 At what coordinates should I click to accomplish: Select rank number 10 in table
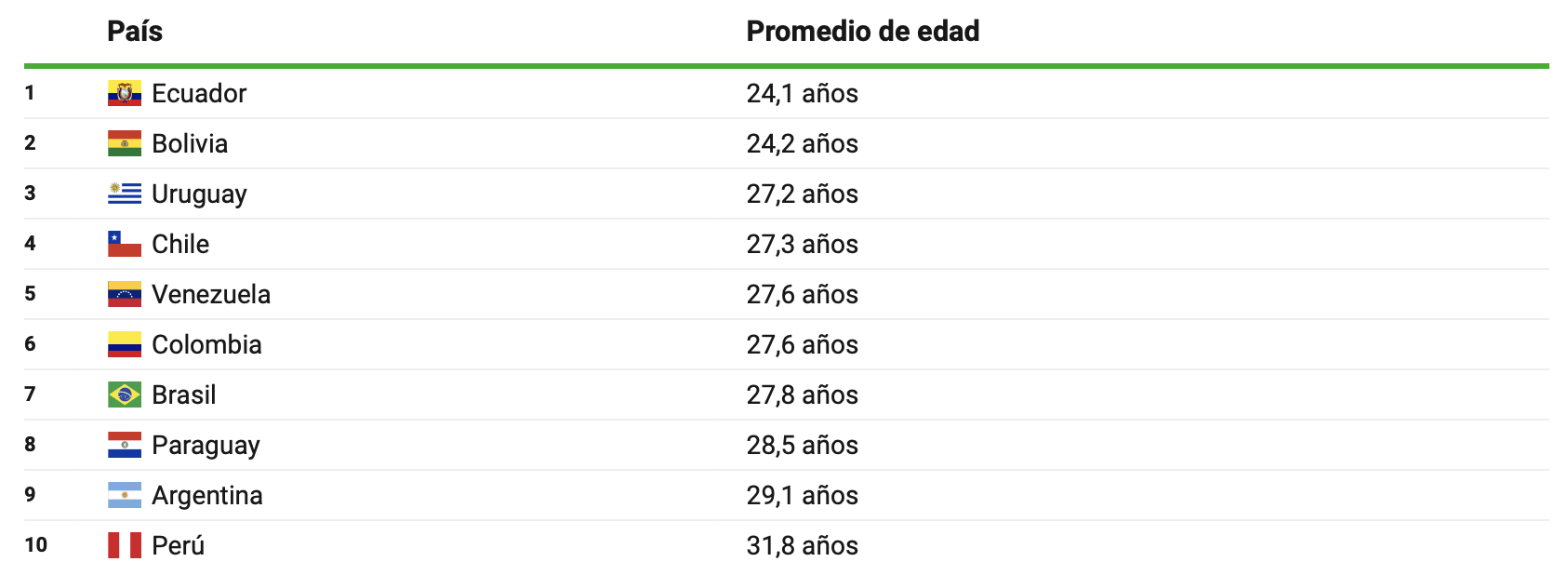(x=36, y=545)
